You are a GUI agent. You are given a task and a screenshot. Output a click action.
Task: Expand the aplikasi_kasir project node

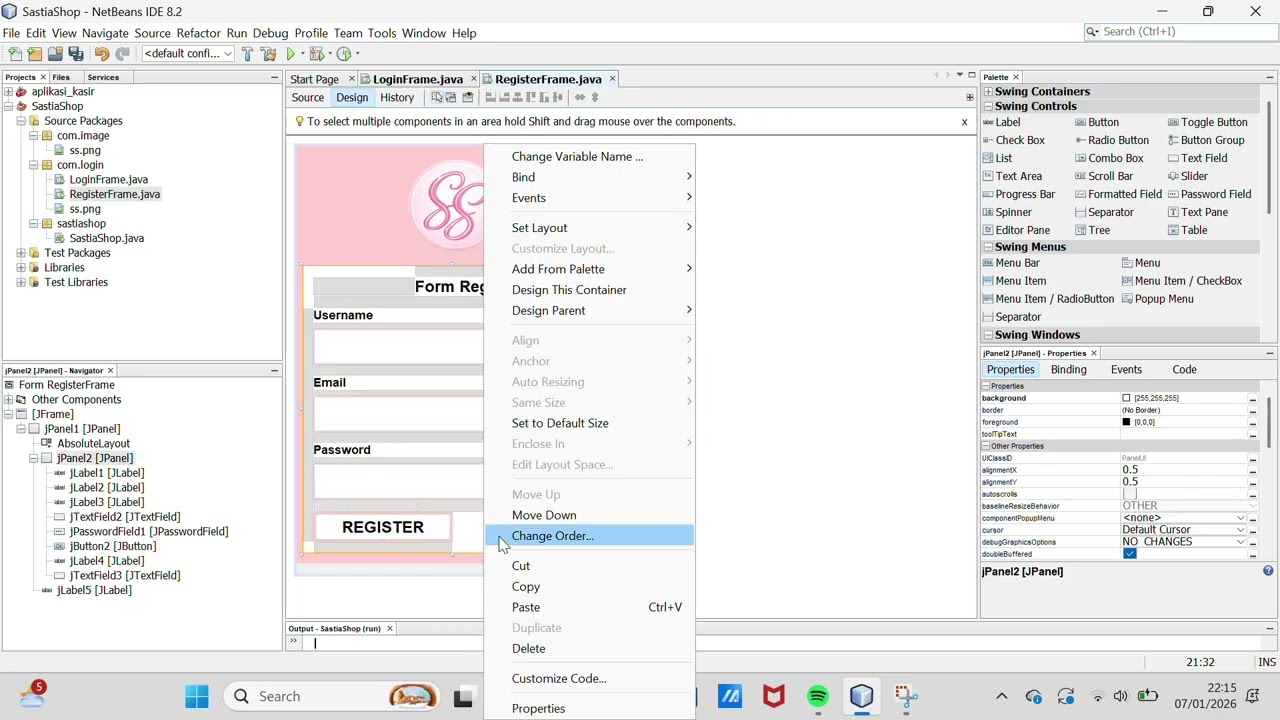coord(8,91)
